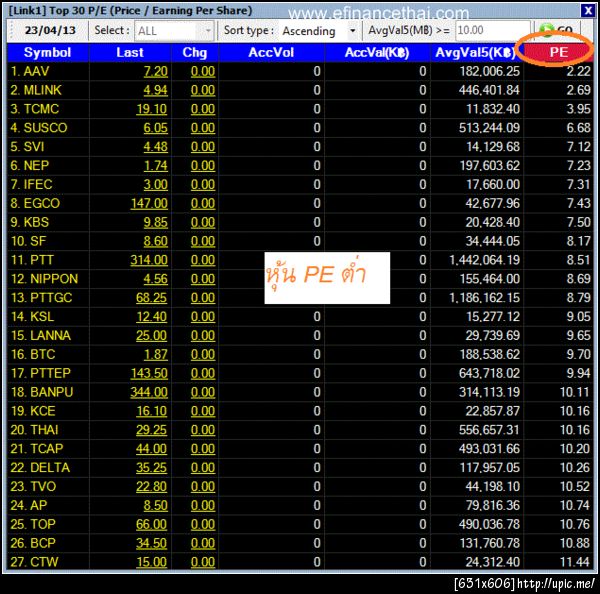This screenshot has height=594, width=600.
Task: Click the GO button
Action: [557, 30]
